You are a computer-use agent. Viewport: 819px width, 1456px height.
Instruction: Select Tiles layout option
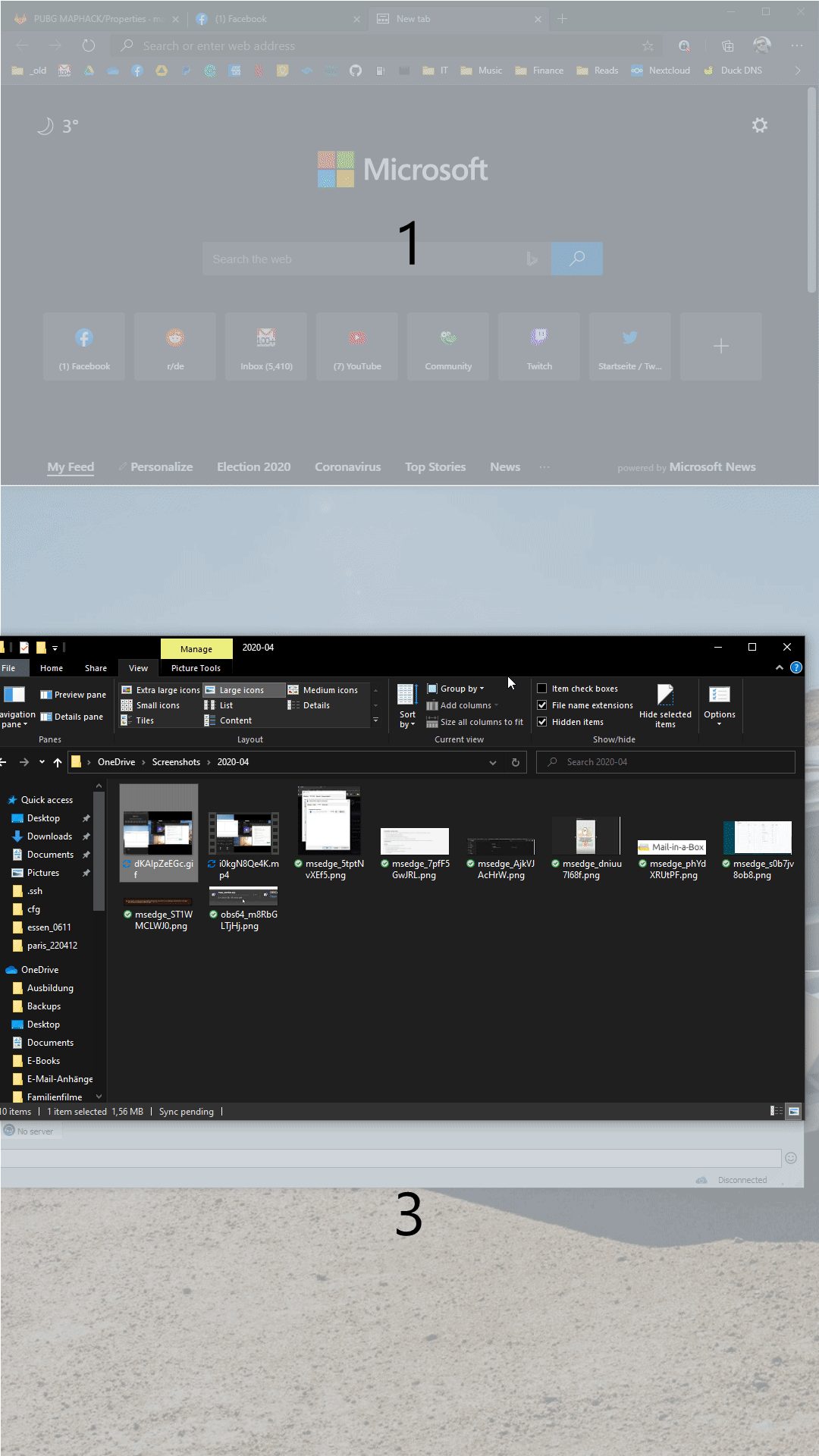pos(137,720)
